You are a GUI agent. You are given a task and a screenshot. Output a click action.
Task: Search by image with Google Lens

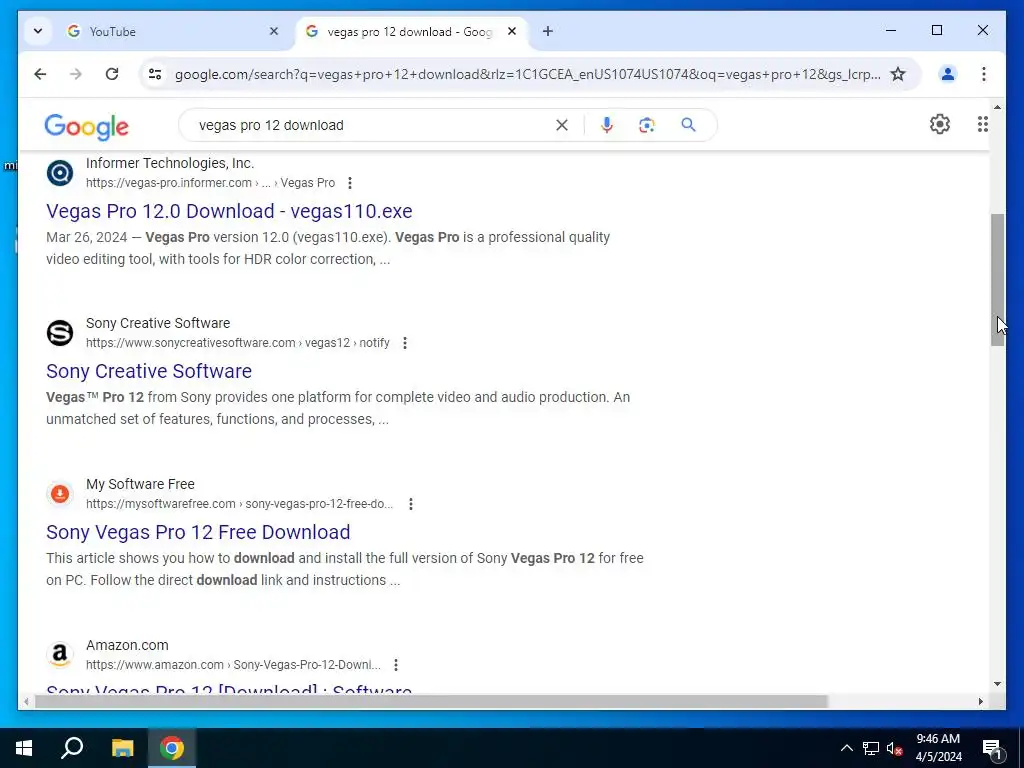pos(647,125)
